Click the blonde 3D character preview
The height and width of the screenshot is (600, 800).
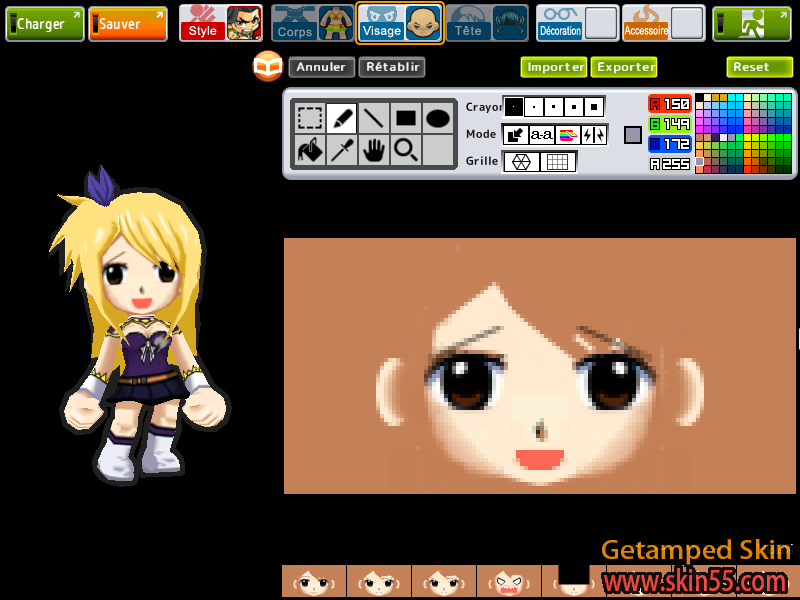tap(138, 327)
